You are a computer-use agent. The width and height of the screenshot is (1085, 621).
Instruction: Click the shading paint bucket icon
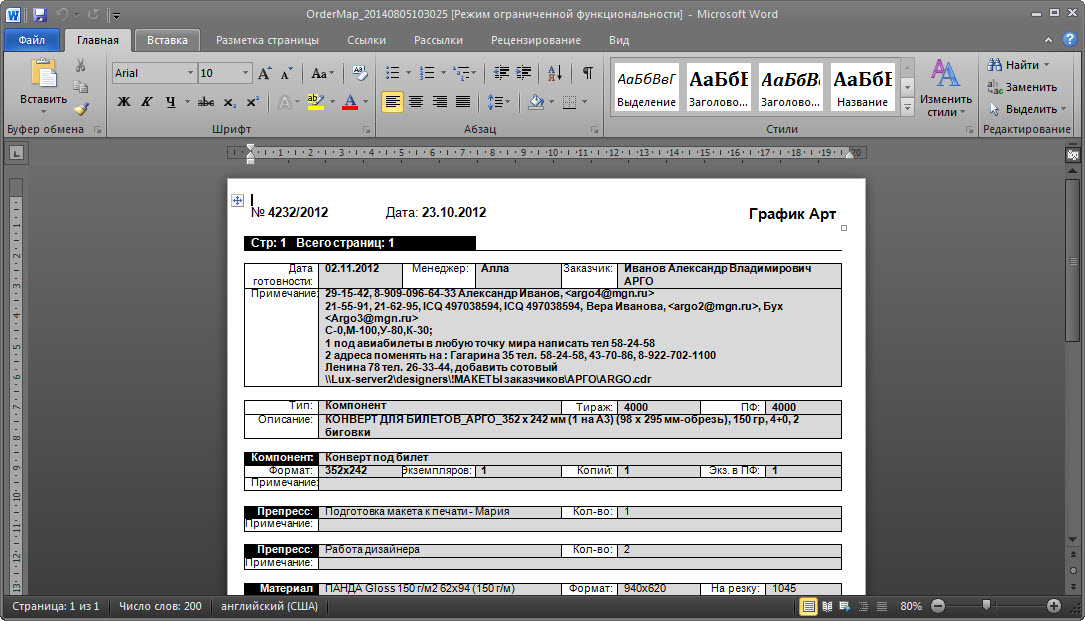[x=536, y=102]
